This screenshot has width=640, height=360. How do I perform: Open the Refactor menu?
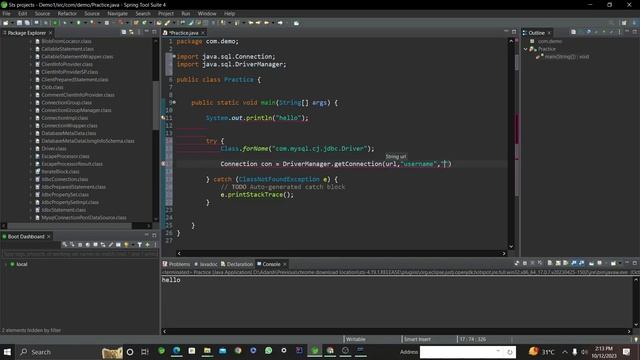pyautogui.click(x=67, y=13)
